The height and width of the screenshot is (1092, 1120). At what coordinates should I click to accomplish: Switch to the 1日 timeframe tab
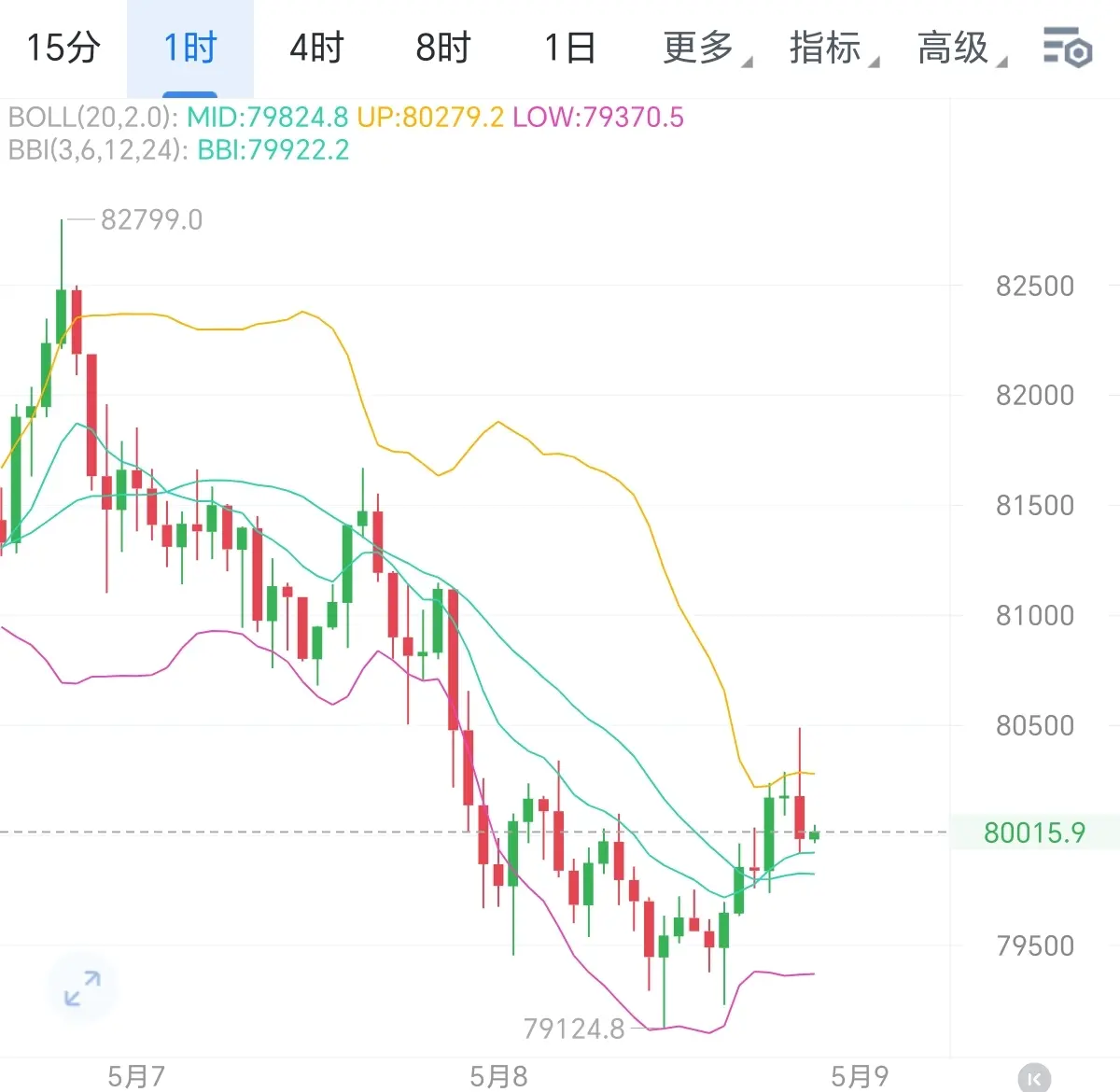click(x=570, y=48)
